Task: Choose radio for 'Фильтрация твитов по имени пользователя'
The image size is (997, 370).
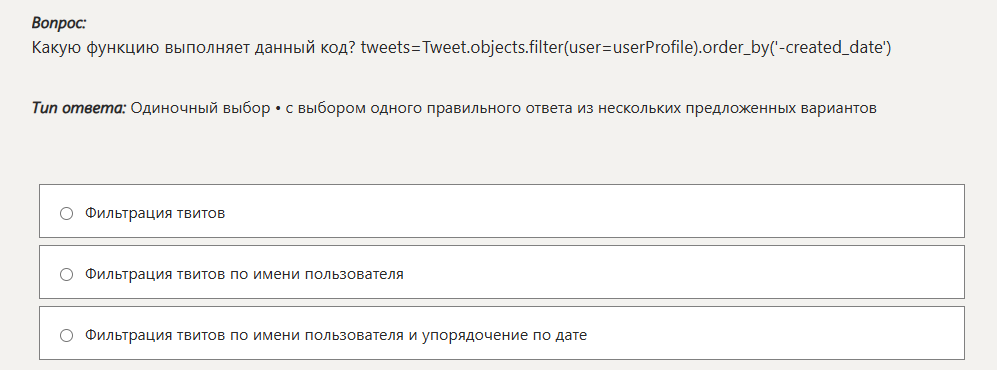Action: [66, 275]
